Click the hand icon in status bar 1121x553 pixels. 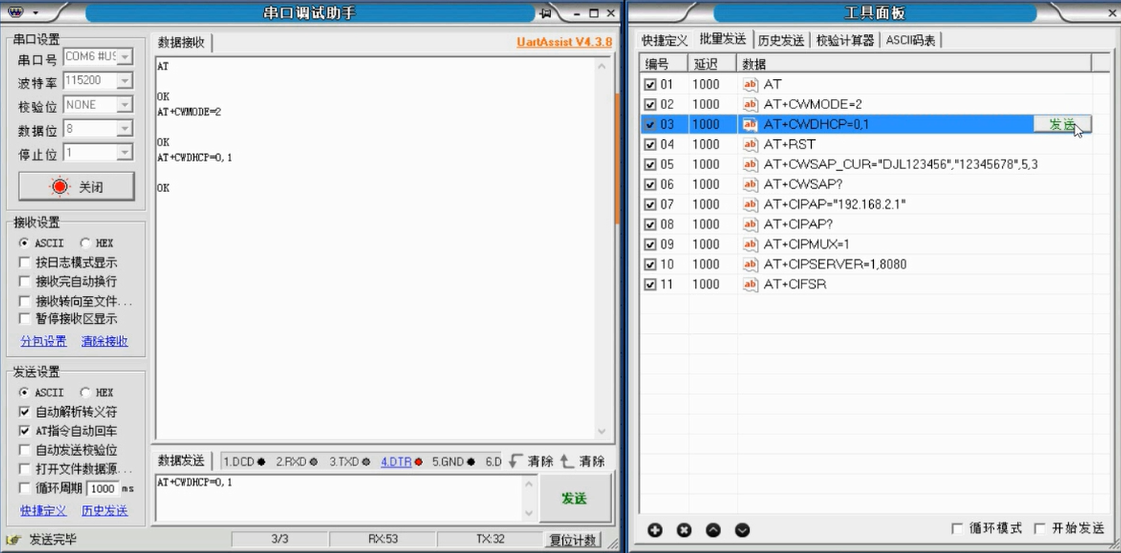click(14, 539)
